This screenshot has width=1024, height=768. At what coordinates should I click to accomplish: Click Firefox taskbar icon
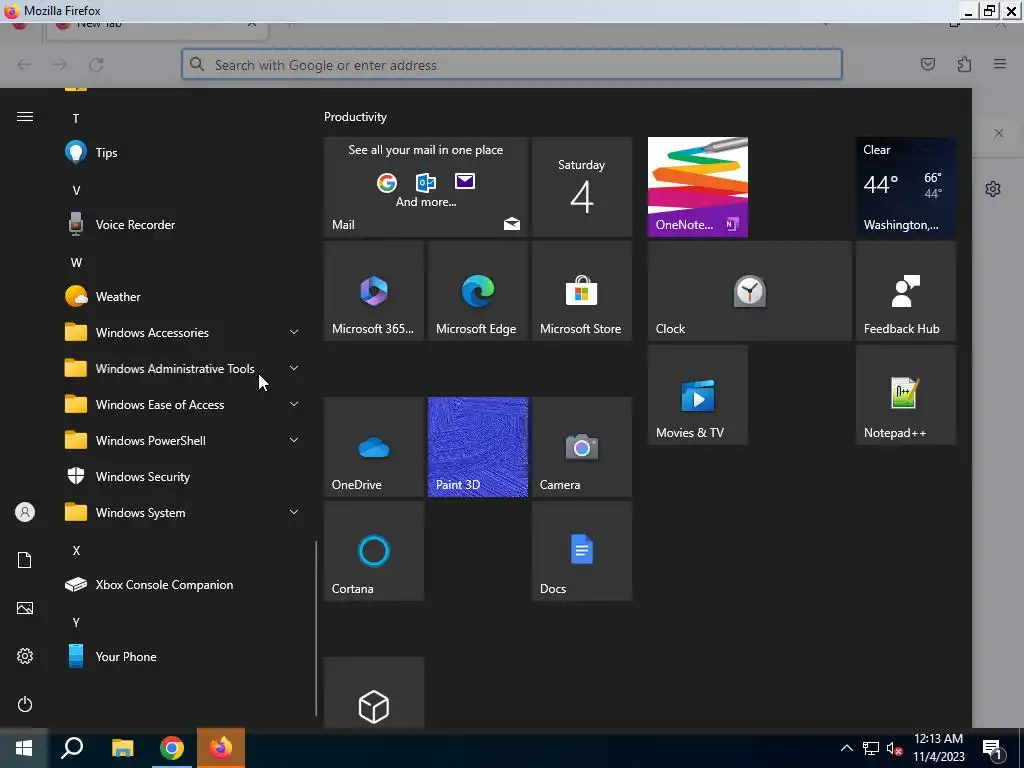tap(221, 748)
